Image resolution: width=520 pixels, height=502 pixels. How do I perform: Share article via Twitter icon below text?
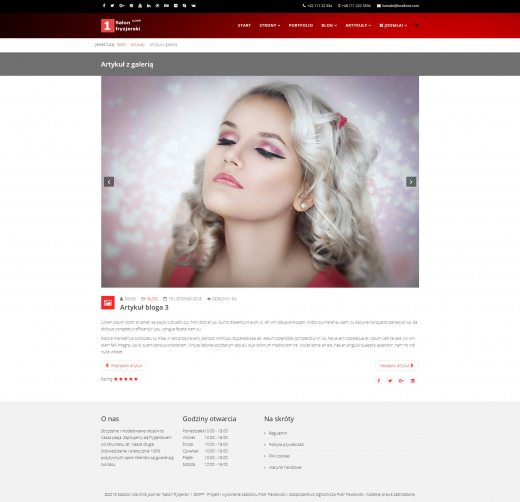[390, 381]
